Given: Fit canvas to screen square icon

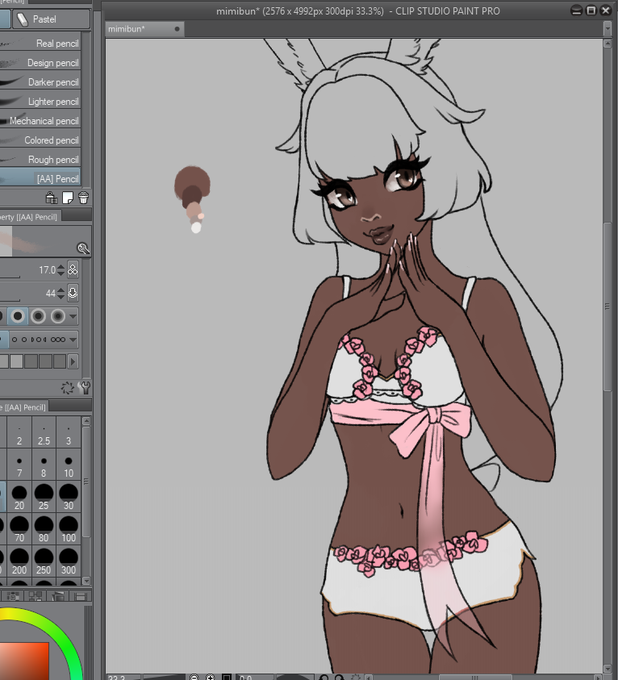Looking at the screenshot, I should tap(226, 677).
